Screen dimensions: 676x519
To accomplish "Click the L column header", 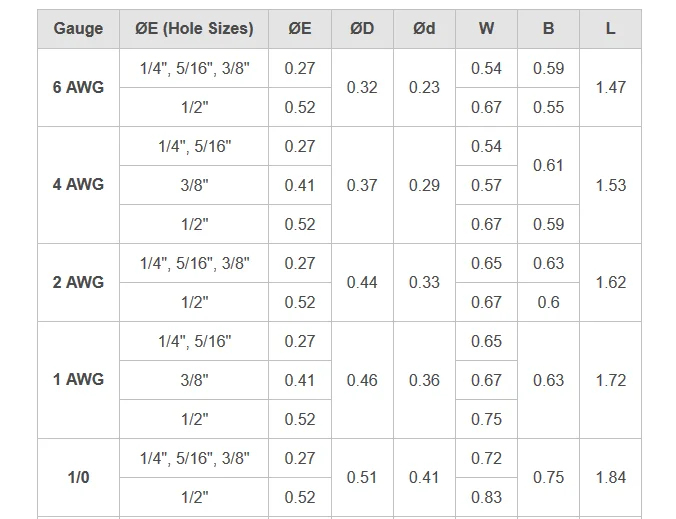I will 610,29.
